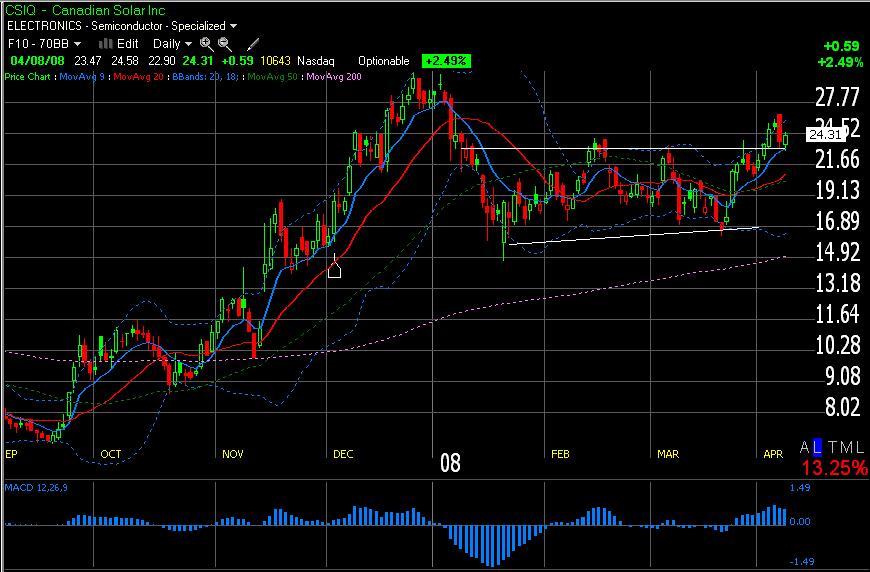
Task: Click the 08 year label on the time axis
Action: [x=450, y=462]
